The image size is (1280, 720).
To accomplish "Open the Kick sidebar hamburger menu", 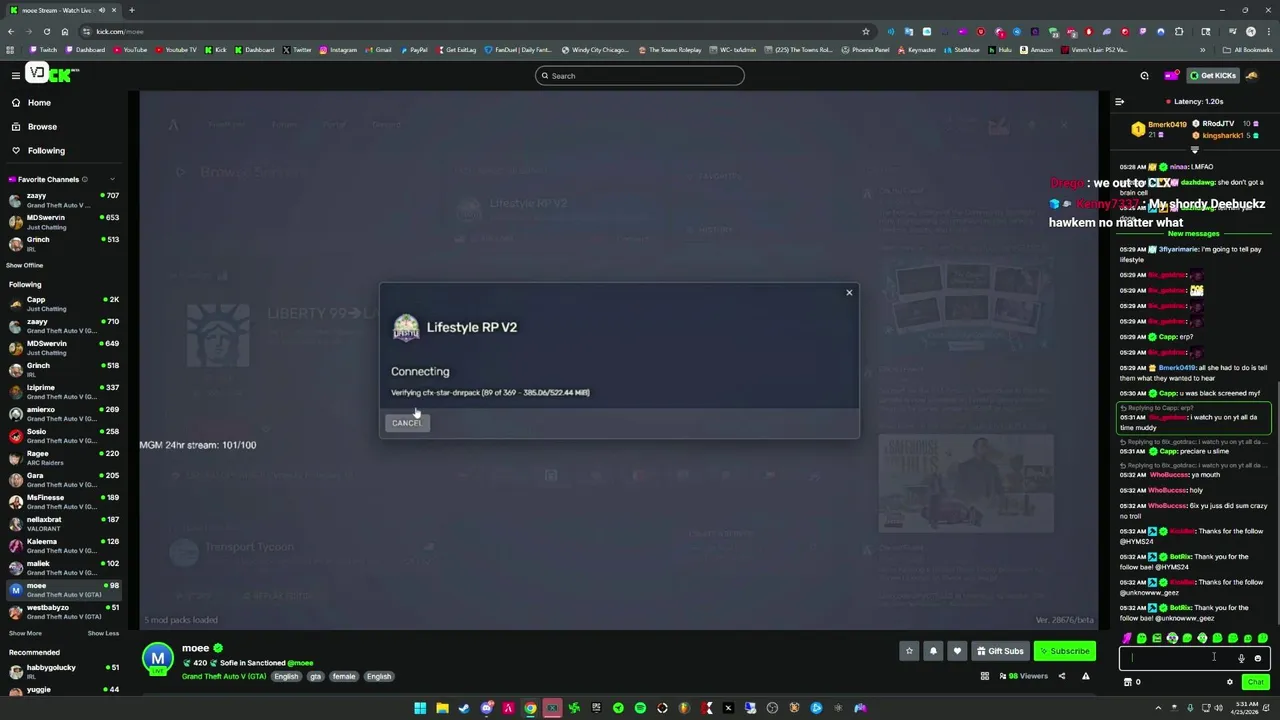I will coord(16,75).
